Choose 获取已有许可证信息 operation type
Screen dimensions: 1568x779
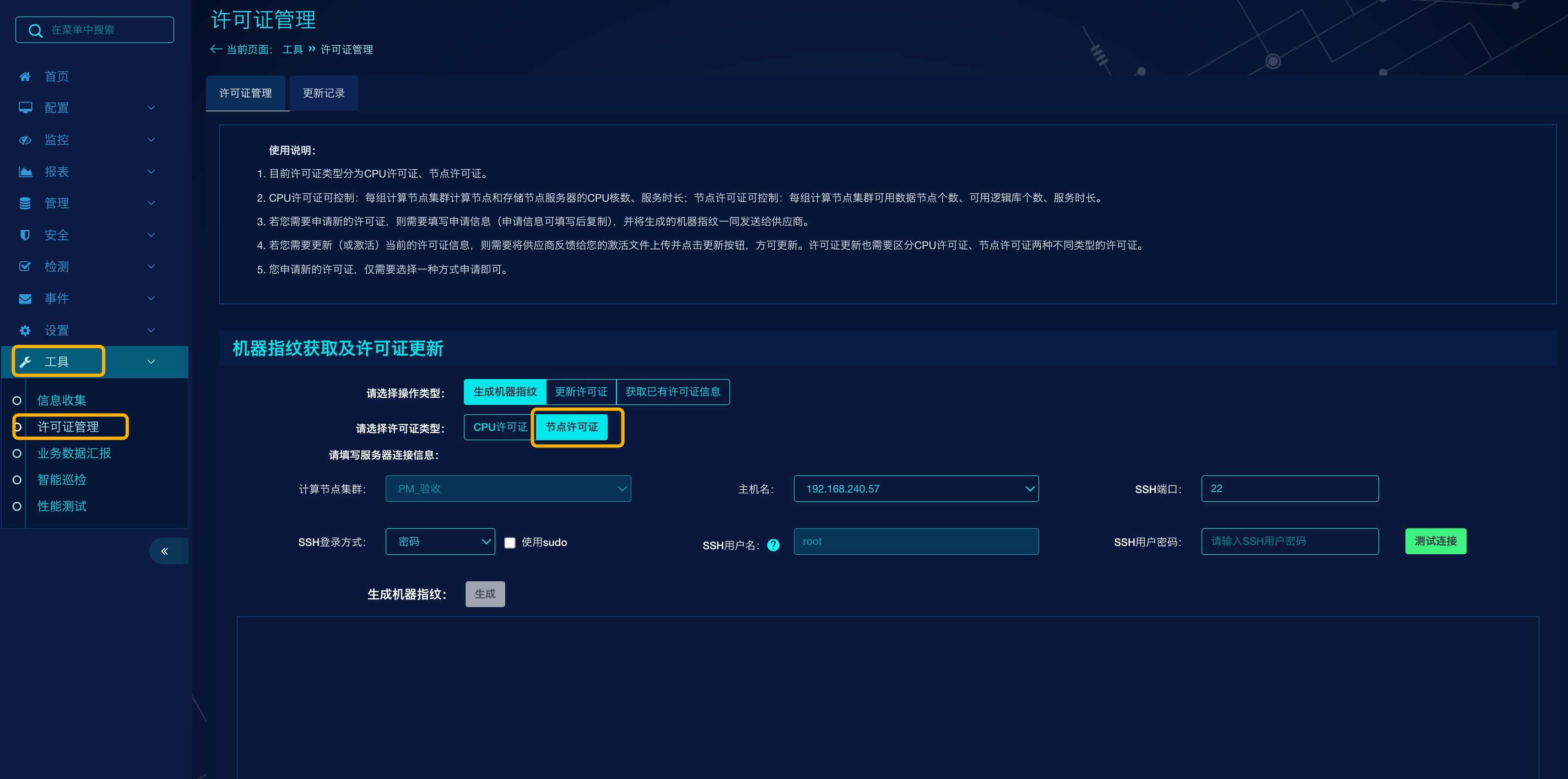pyautogui.click(x=672, y=392)
